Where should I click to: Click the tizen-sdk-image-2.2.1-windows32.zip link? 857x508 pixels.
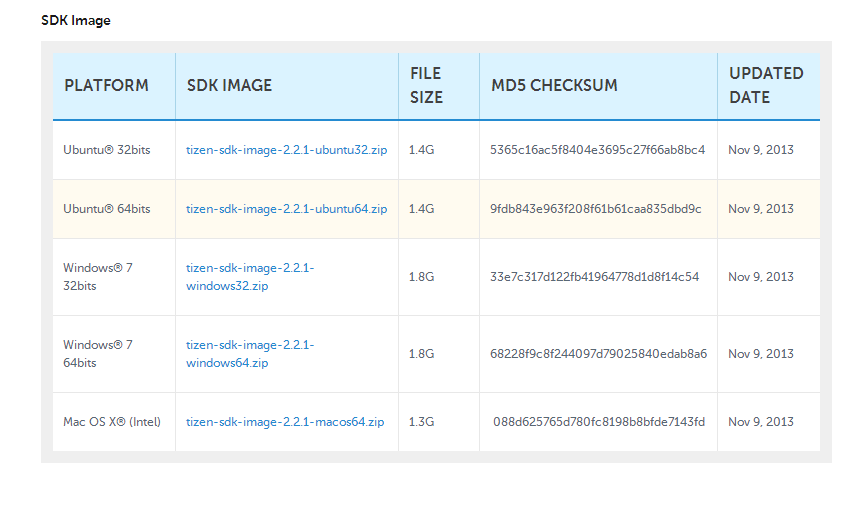click(x=250, y=277)
